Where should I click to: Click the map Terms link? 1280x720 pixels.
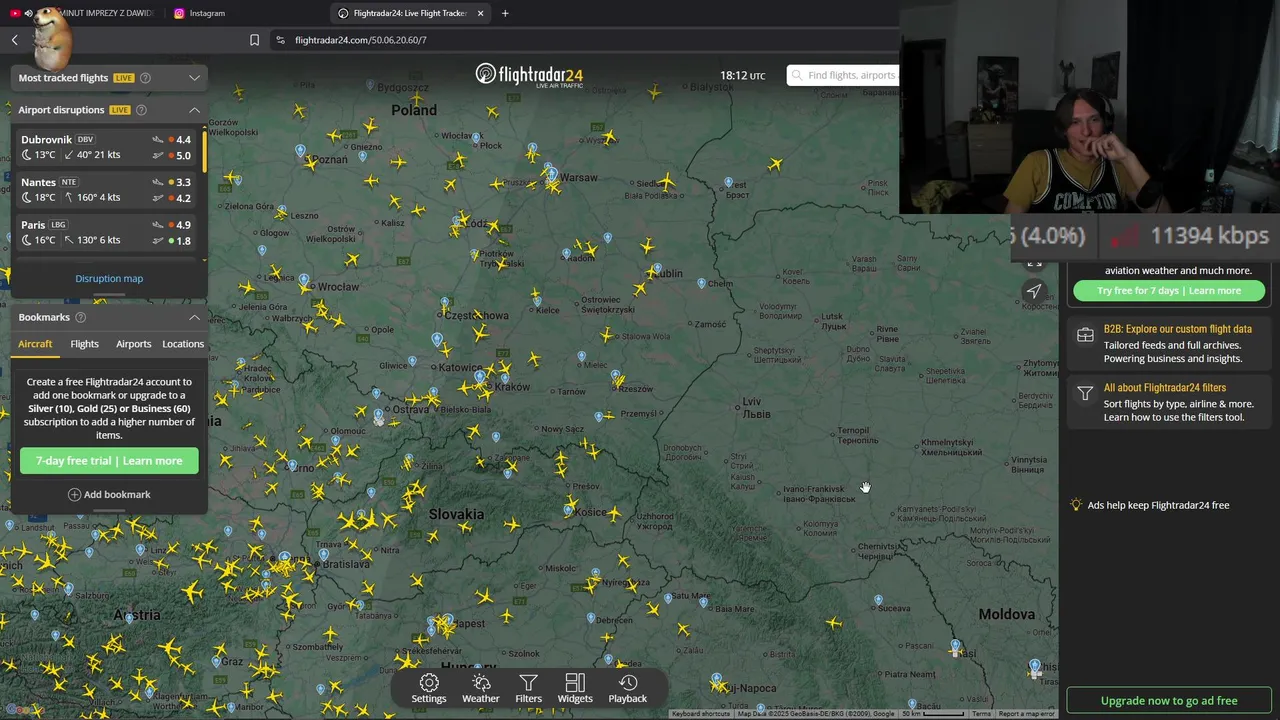[981, 714]
